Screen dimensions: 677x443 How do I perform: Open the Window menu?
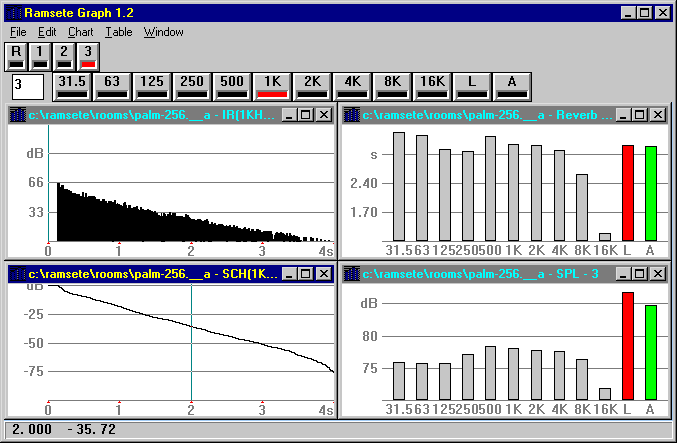[x=164, y=32]
